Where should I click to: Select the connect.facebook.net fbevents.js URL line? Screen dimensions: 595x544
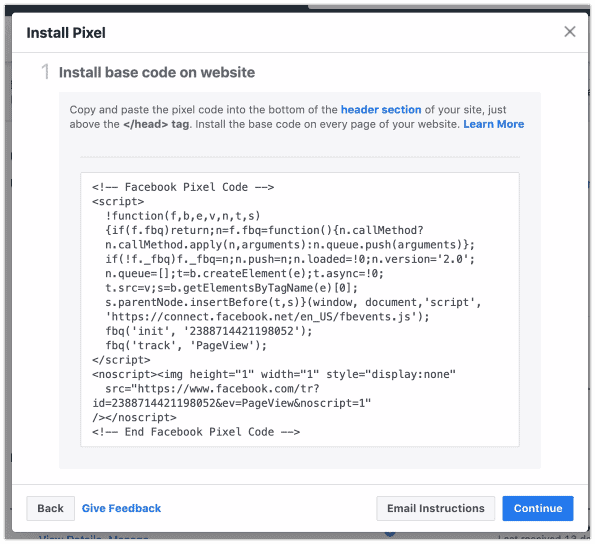[x=267, y=317]
